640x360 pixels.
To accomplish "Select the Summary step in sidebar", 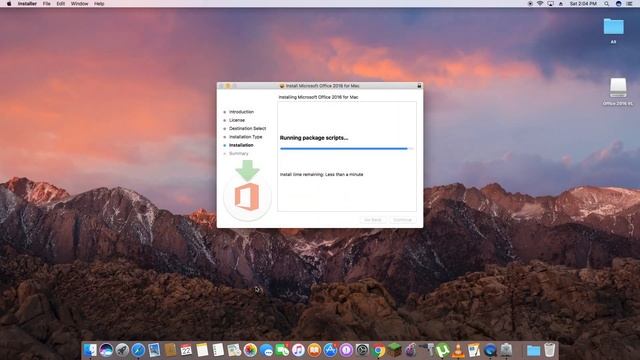I will tap(238, 153).
